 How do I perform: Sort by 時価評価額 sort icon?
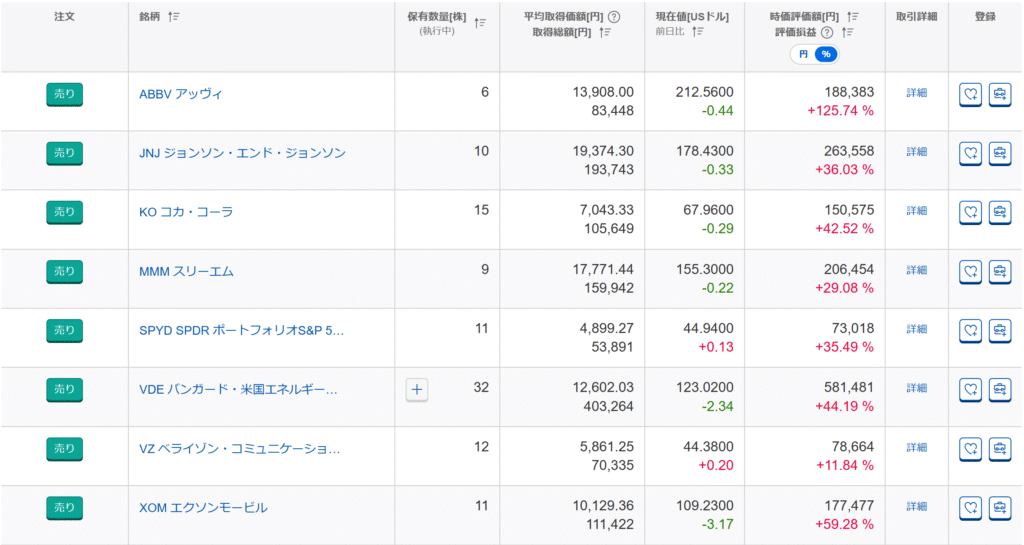[852, 17]
